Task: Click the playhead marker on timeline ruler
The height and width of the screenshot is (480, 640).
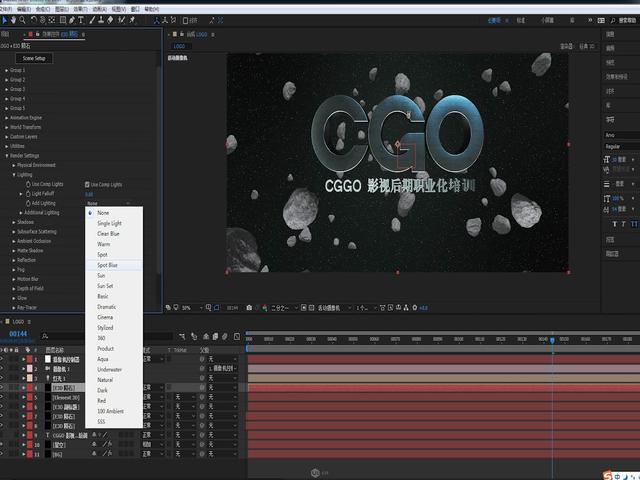Action: tap(552, 340)
